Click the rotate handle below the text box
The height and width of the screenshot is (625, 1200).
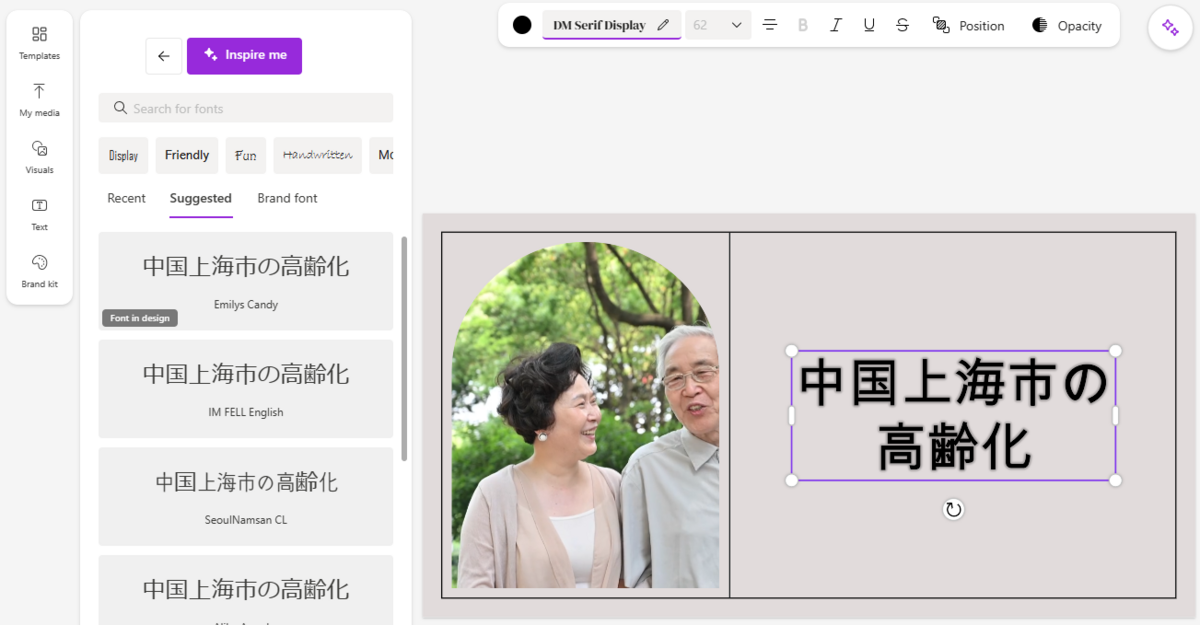pyautogui.click(x=954, y=510)
